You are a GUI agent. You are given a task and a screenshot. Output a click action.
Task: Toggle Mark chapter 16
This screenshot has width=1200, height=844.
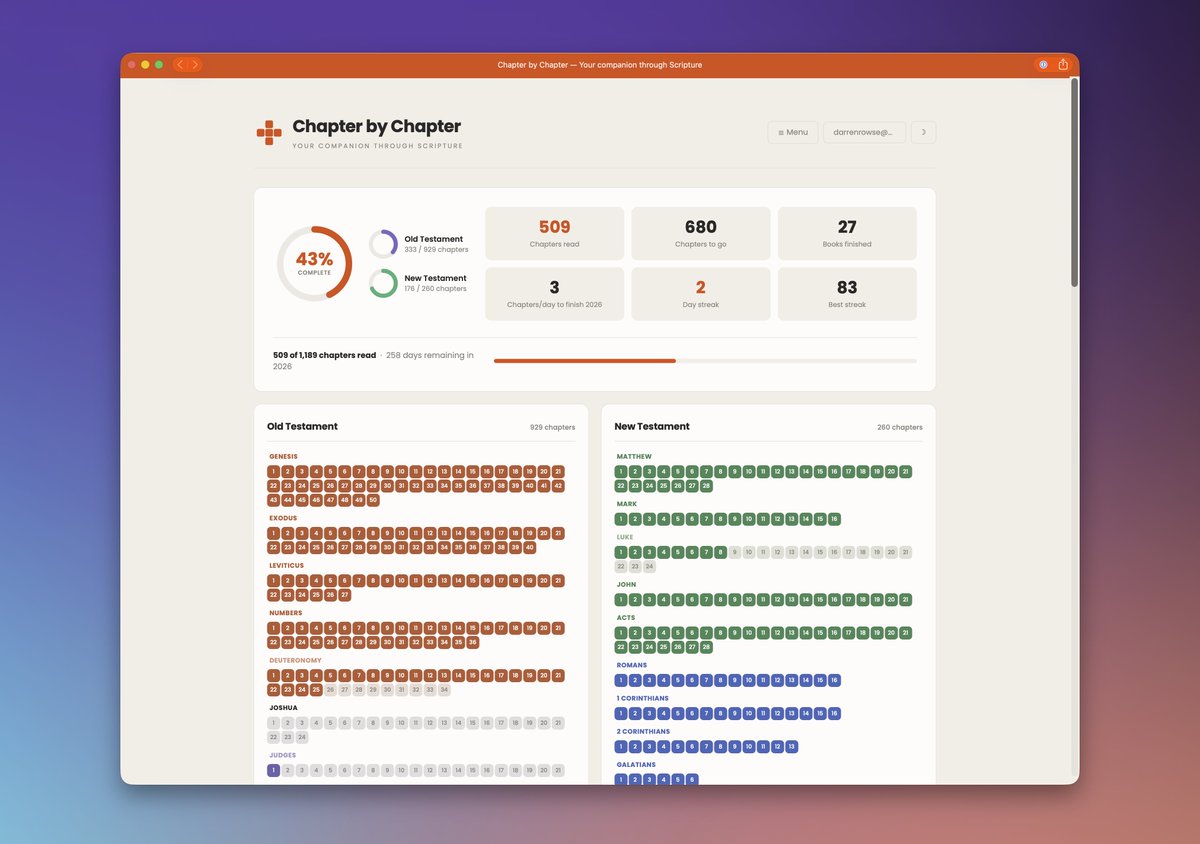tap(835, 519)
